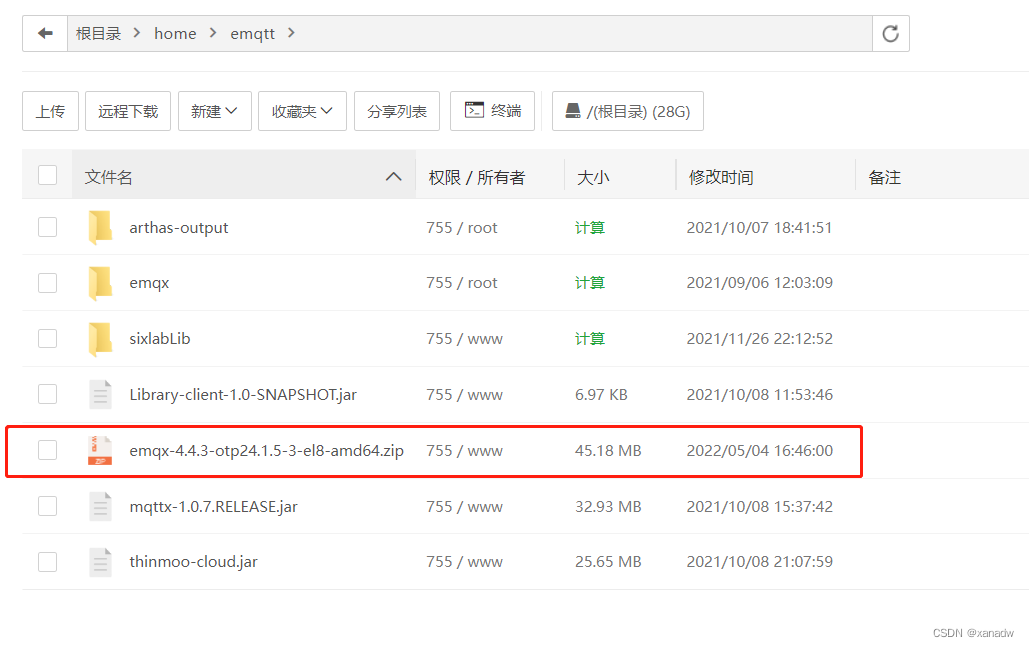Click the refresh directory icon

point(890,34)
